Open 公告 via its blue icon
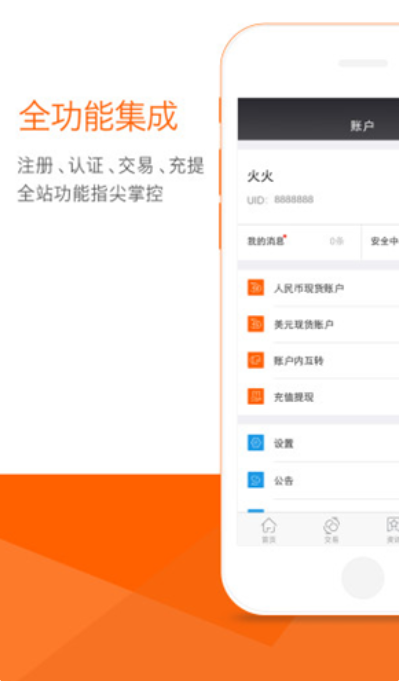399x681 pixels. (x=256, y=480)
